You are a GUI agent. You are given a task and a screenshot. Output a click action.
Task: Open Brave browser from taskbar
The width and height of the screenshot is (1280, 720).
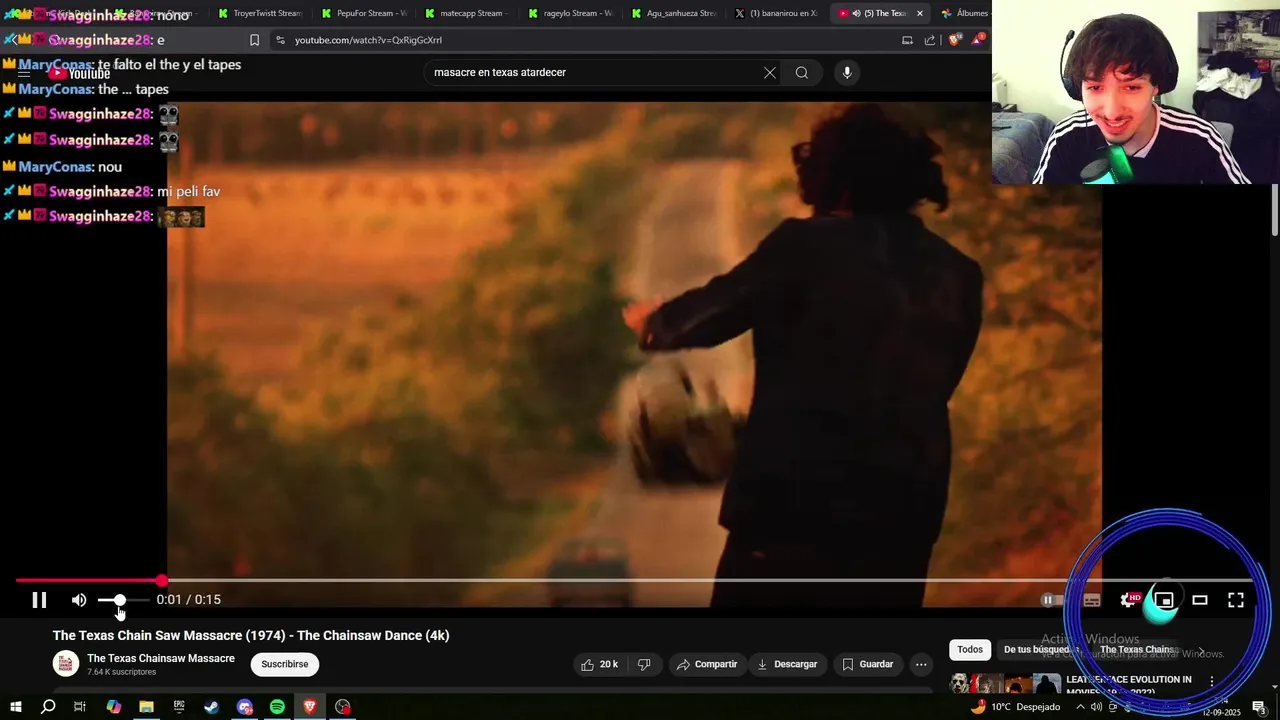310,707
